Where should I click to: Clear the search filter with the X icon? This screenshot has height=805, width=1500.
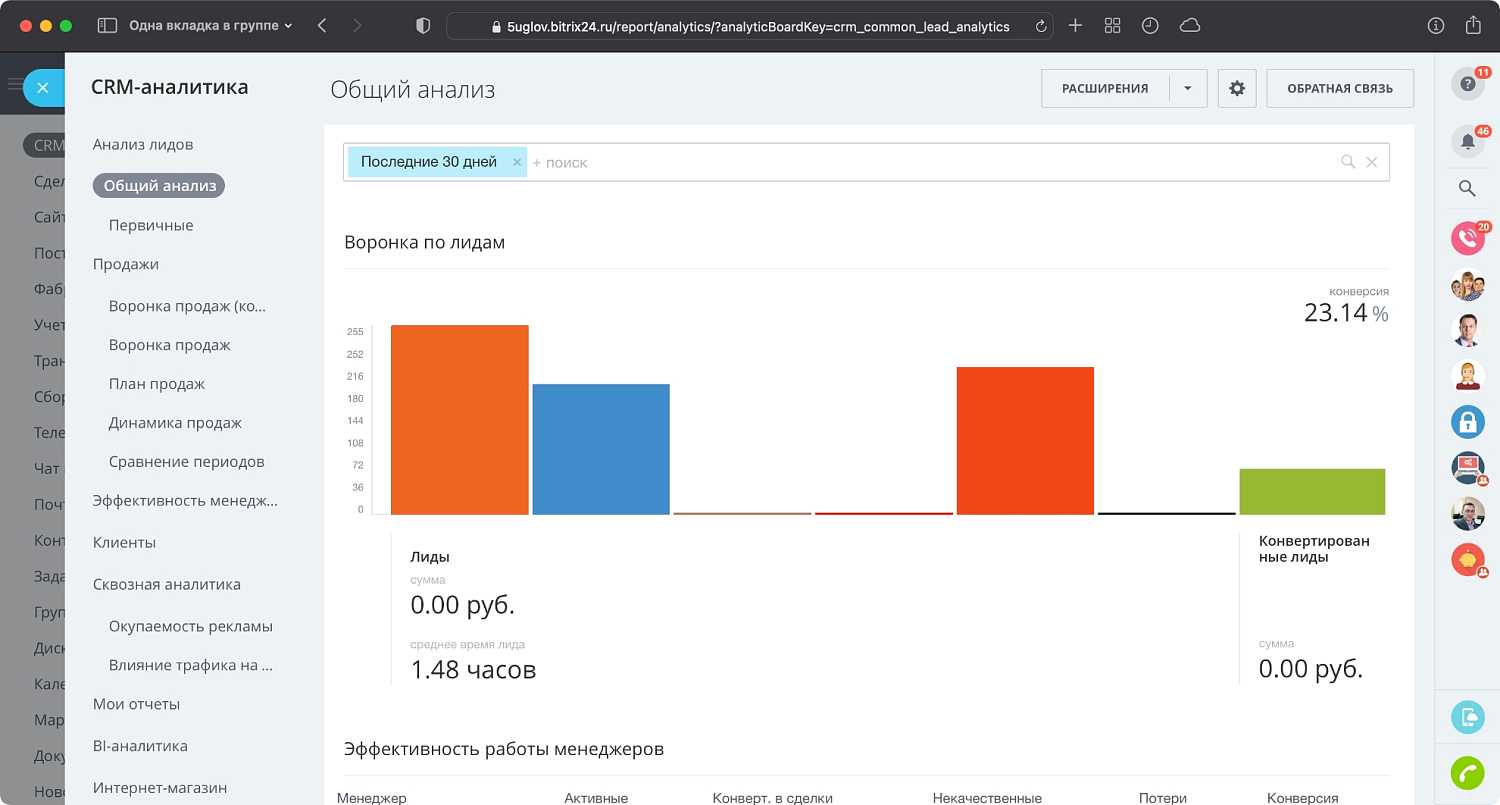[1371, 161]
